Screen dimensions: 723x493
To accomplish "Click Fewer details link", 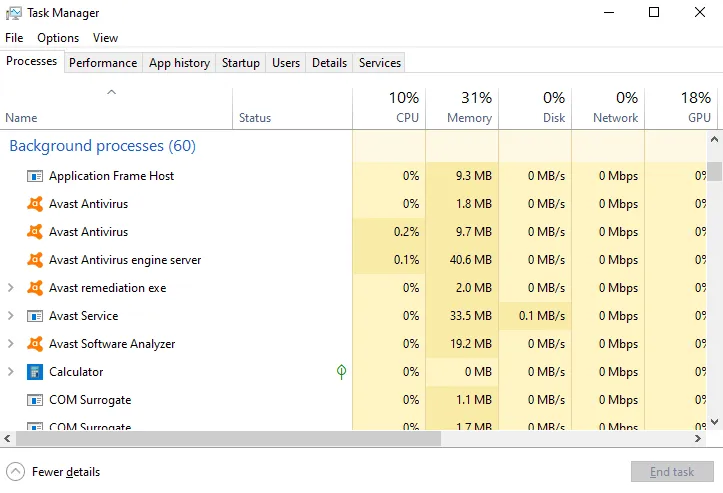I will (66, 472).
